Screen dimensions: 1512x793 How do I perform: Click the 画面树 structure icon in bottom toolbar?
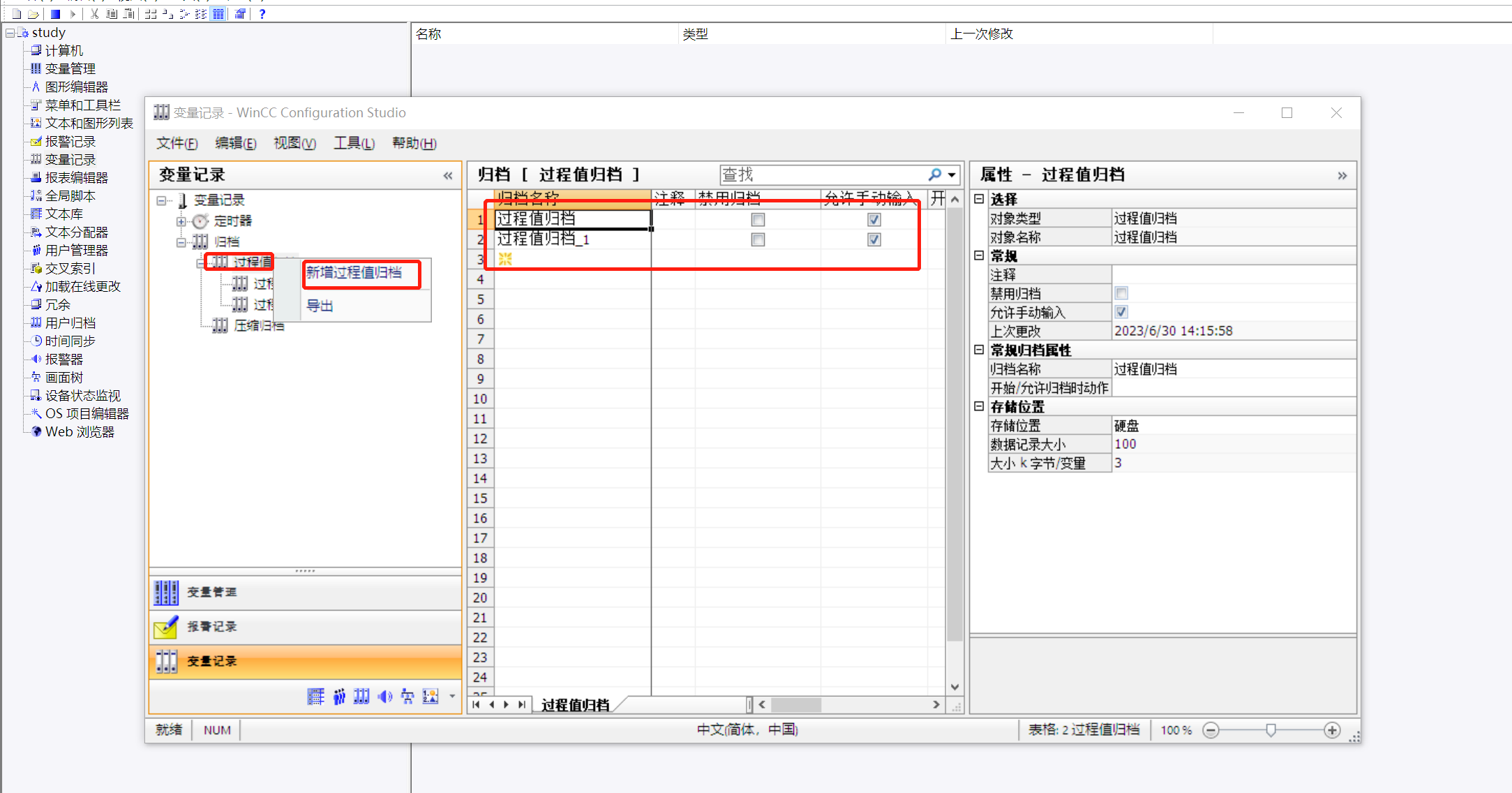point(407,696)
